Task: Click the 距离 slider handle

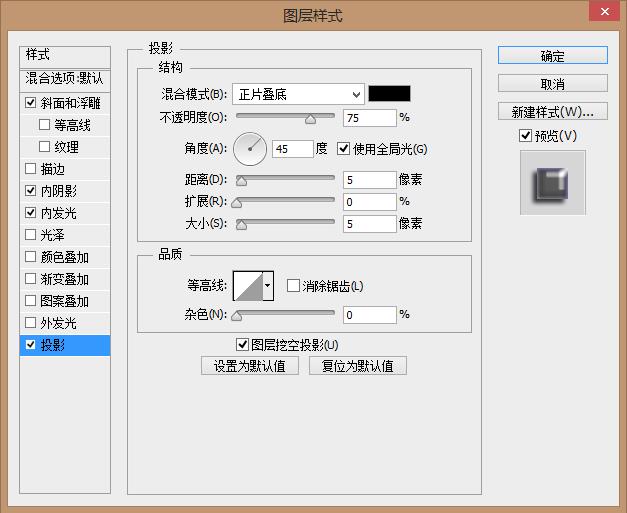Action: pyautogui.click(x=241, y=181)
